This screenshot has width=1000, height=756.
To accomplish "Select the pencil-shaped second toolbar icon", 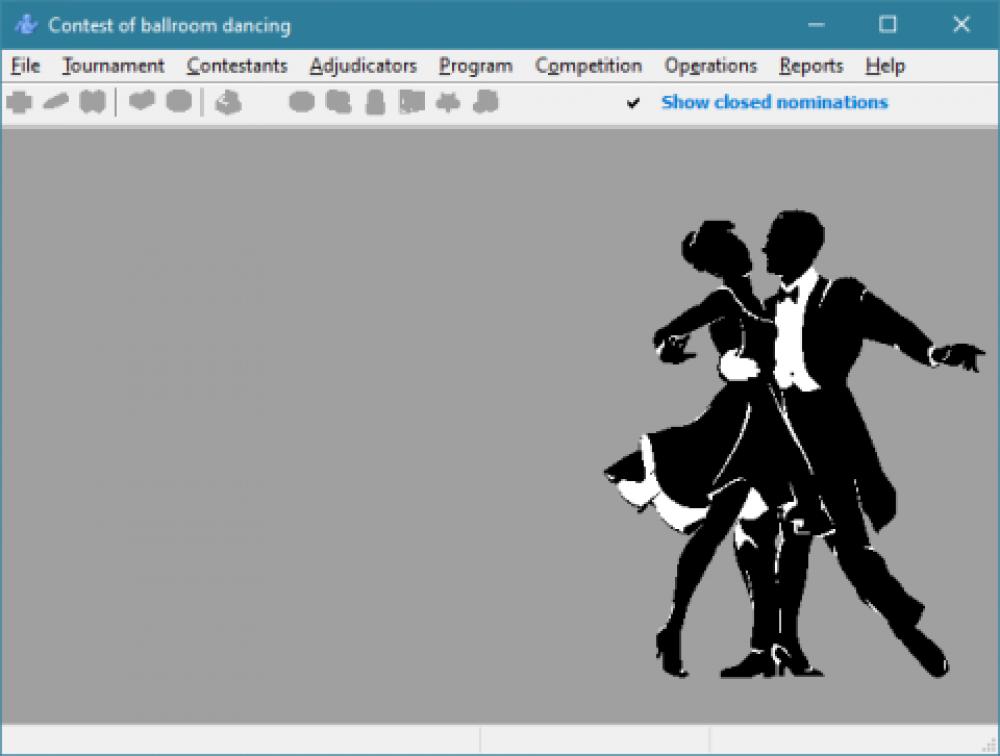I will tap(53, 101).
